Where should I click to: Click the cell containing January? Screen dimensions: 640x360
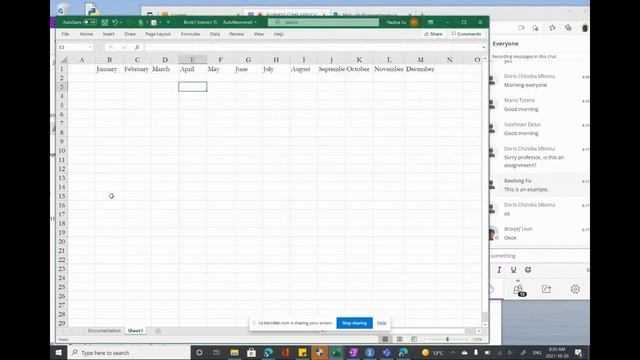[109, 69]
